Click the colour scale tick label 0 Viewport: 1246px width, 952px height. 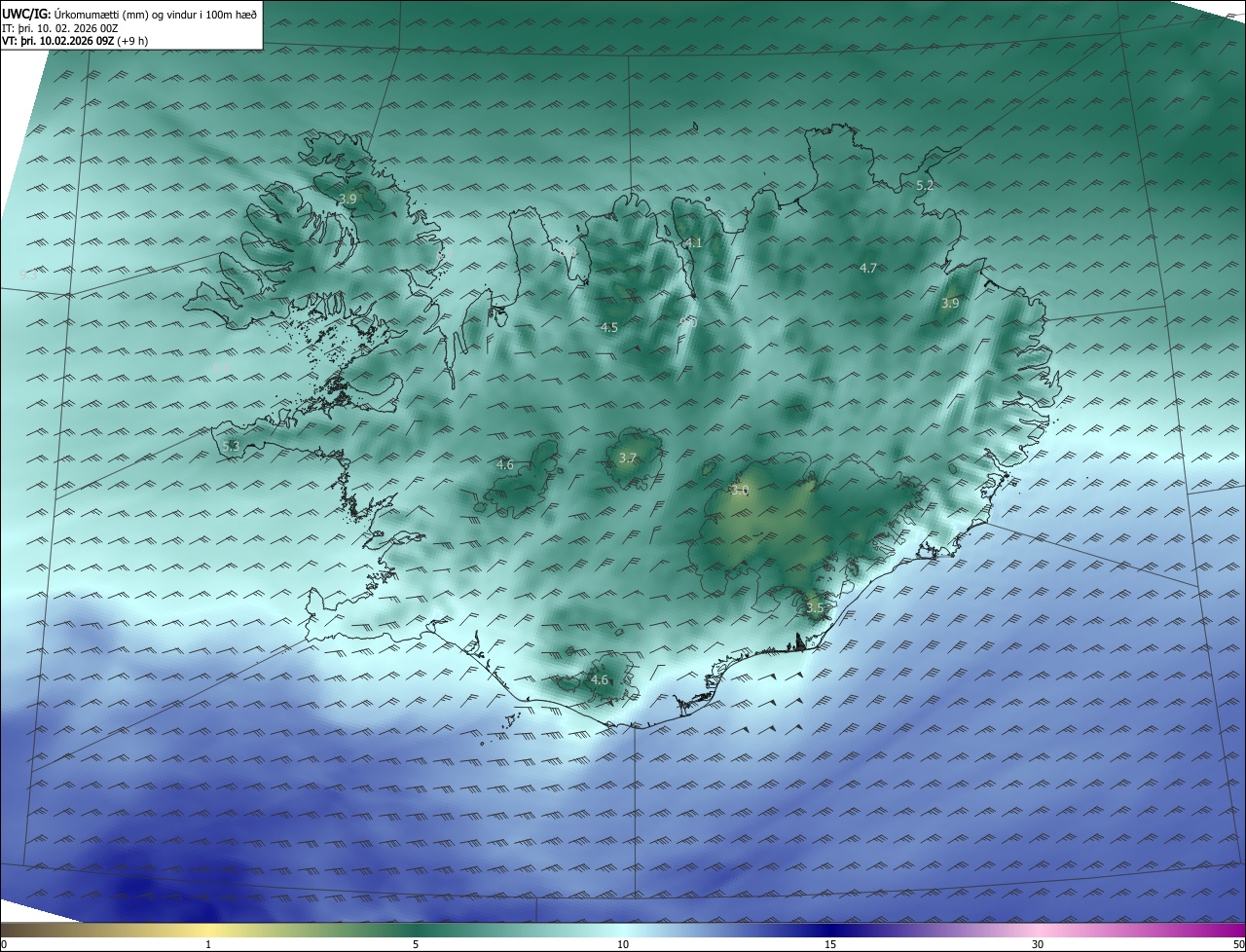coord(4,944)
